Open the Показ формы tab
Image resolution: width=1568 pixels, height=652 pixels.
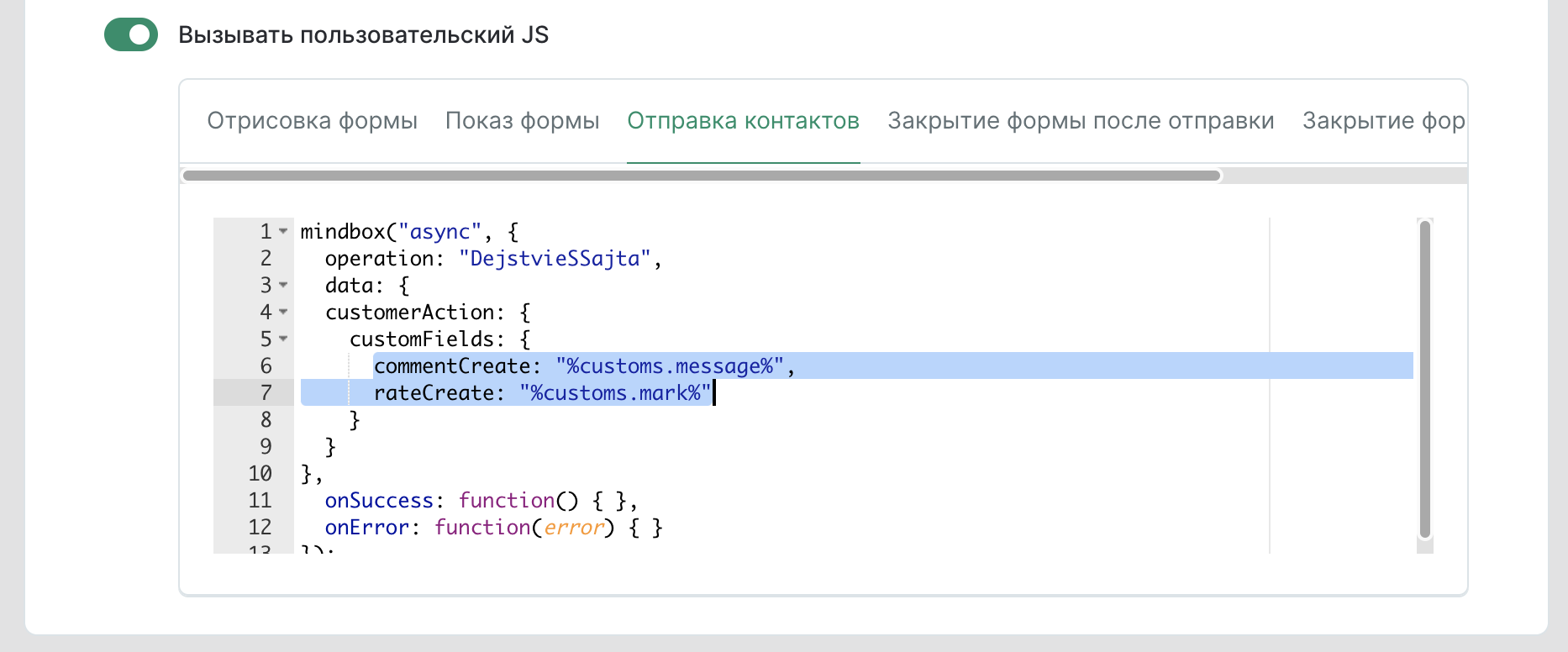523,121
